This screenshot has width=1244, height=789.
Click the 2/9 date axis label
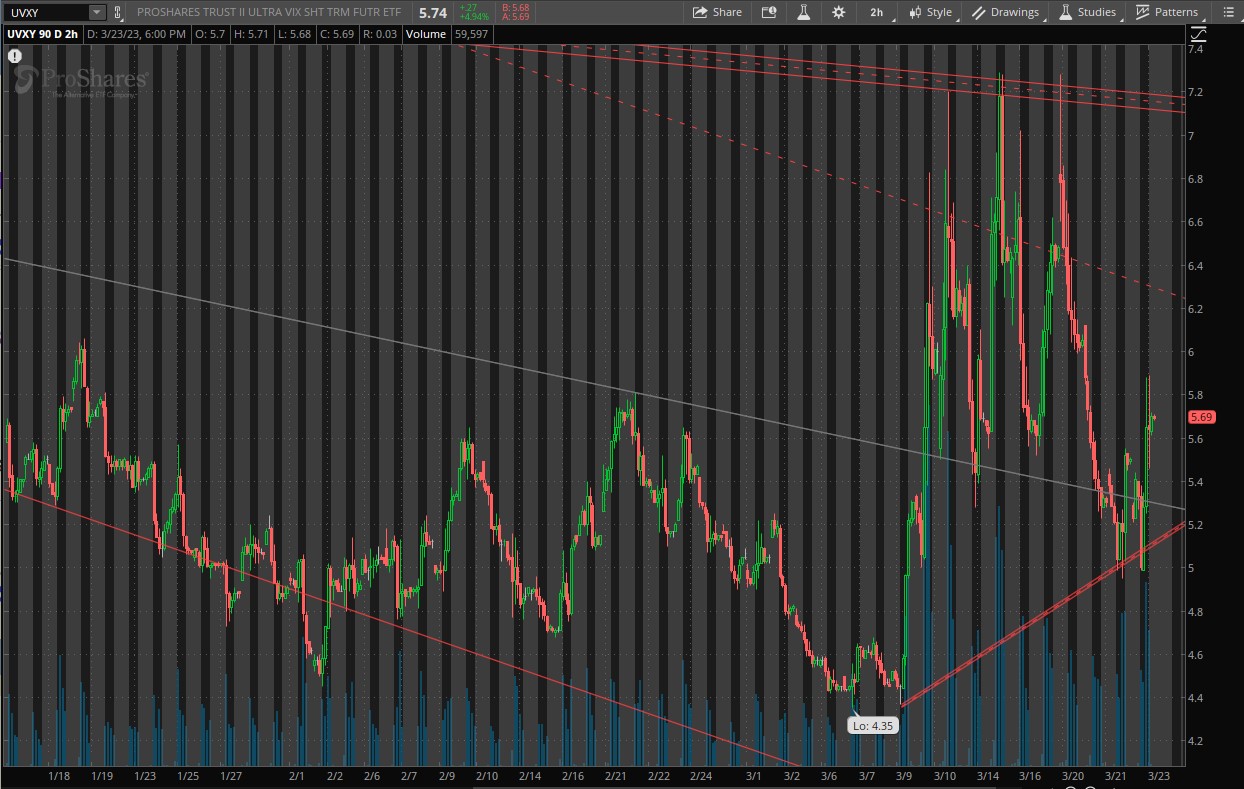click(x=445, y=776)
